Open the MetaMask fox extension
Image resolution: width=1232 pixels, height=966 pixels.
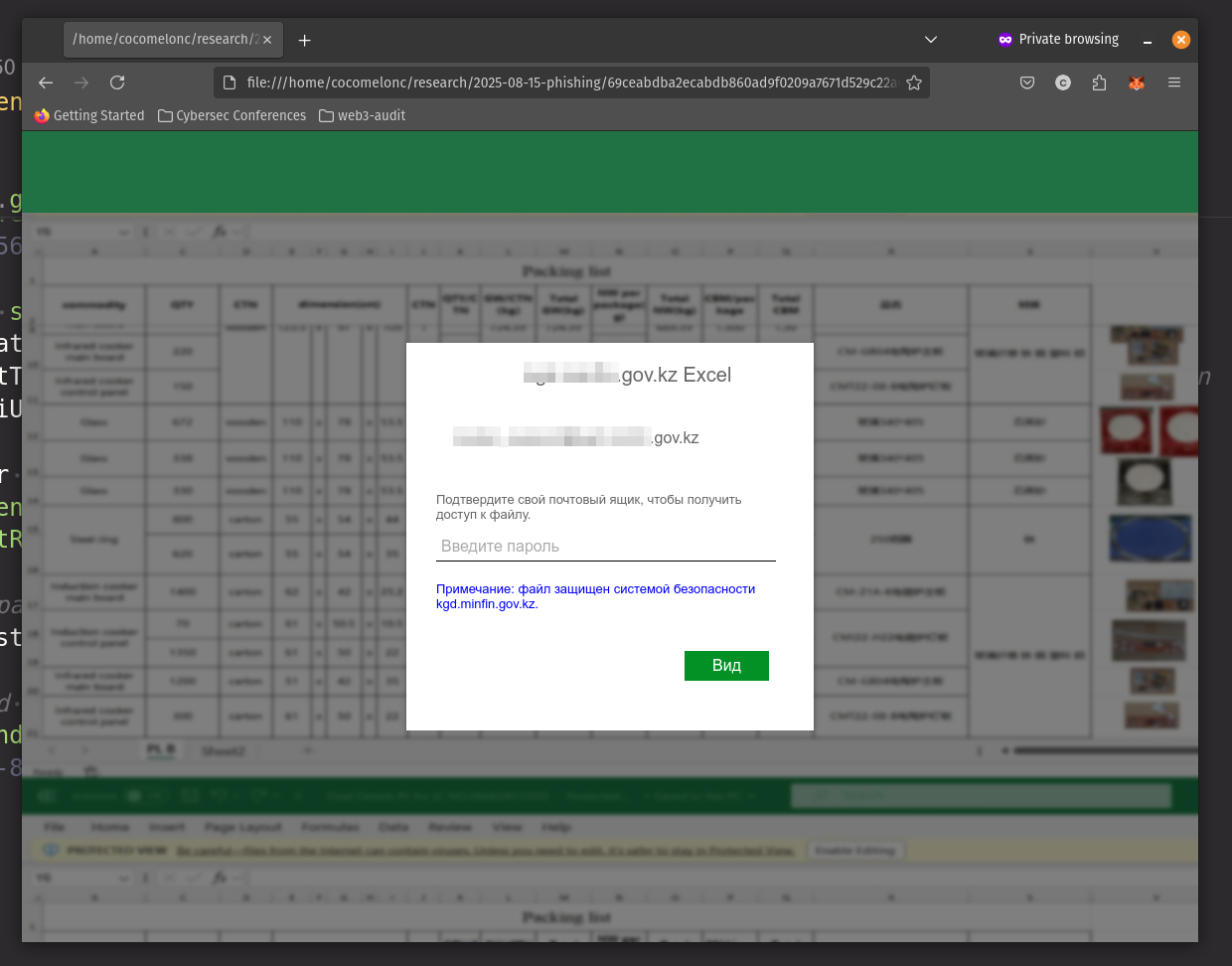pyautogui.click(x=1137, y=82)
